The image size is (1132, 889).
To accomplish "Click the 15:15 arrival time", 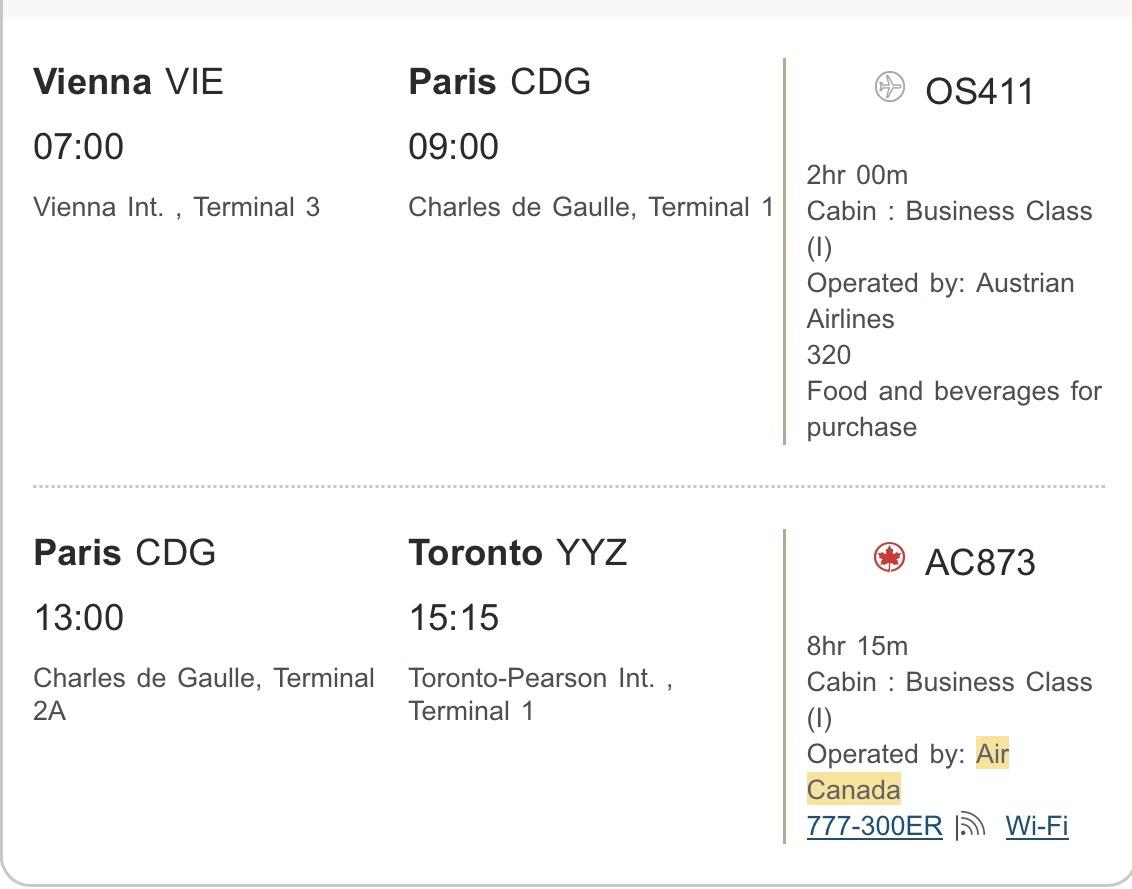I will pos(455,617).
